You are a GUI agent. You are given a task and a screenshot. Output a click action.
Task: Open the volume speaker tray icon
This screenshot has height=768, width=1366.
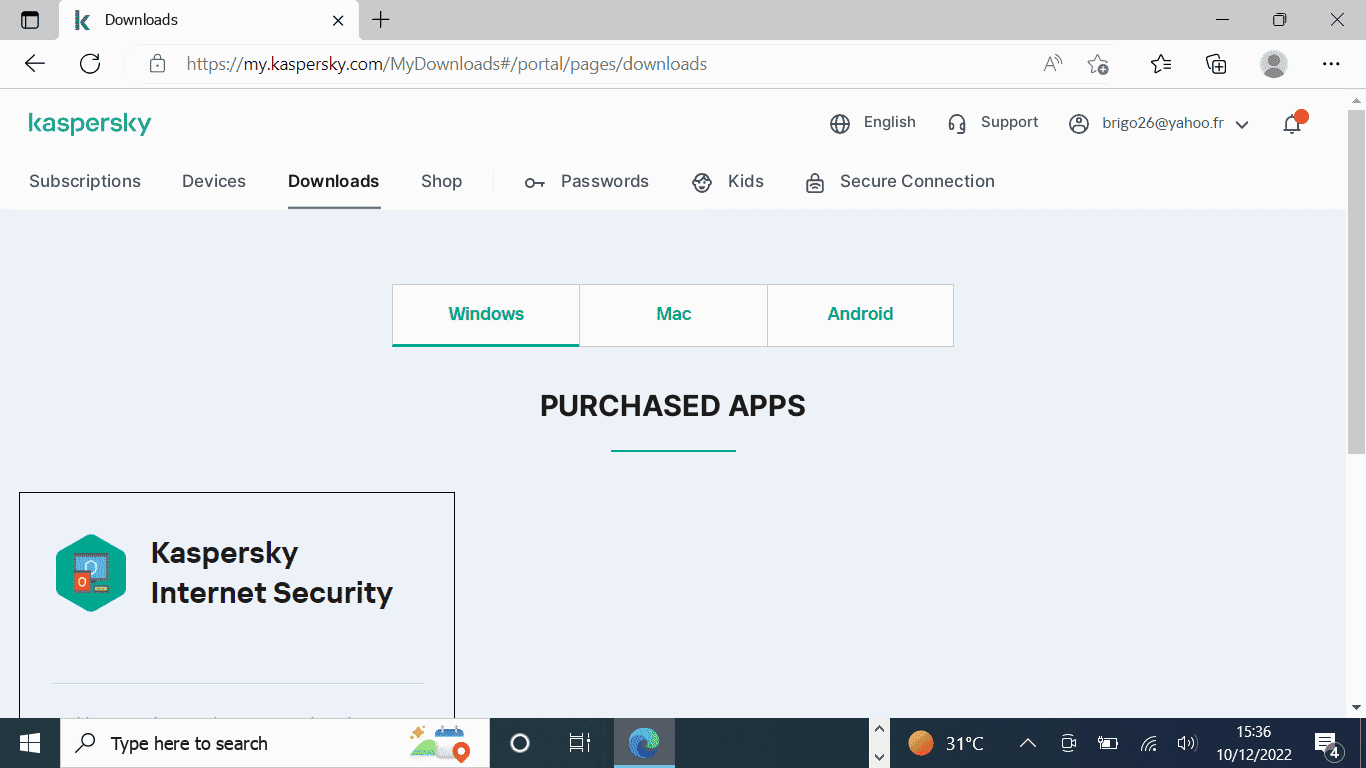pyautogui.click(x=1187, y=743)
